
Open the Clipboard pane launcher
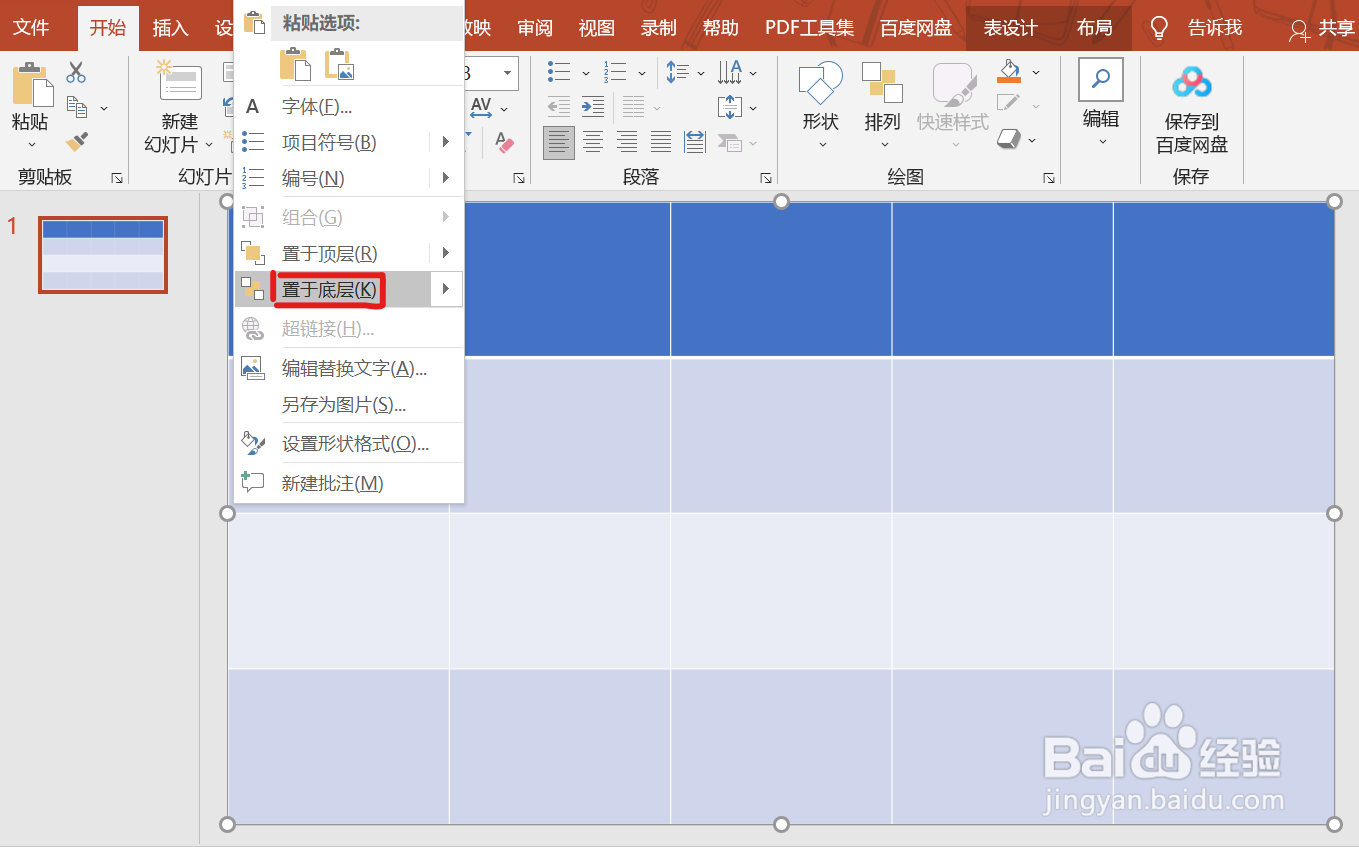117,178
